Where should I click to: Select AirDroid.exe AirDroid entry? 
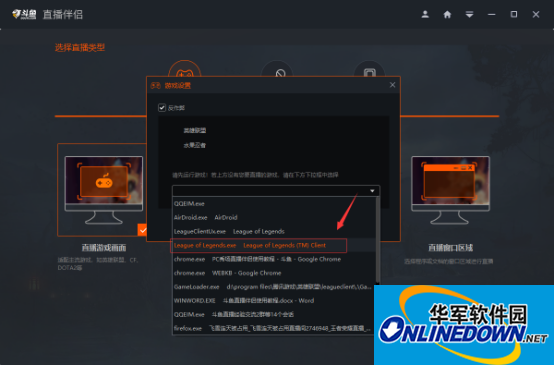tap(274, 217)
